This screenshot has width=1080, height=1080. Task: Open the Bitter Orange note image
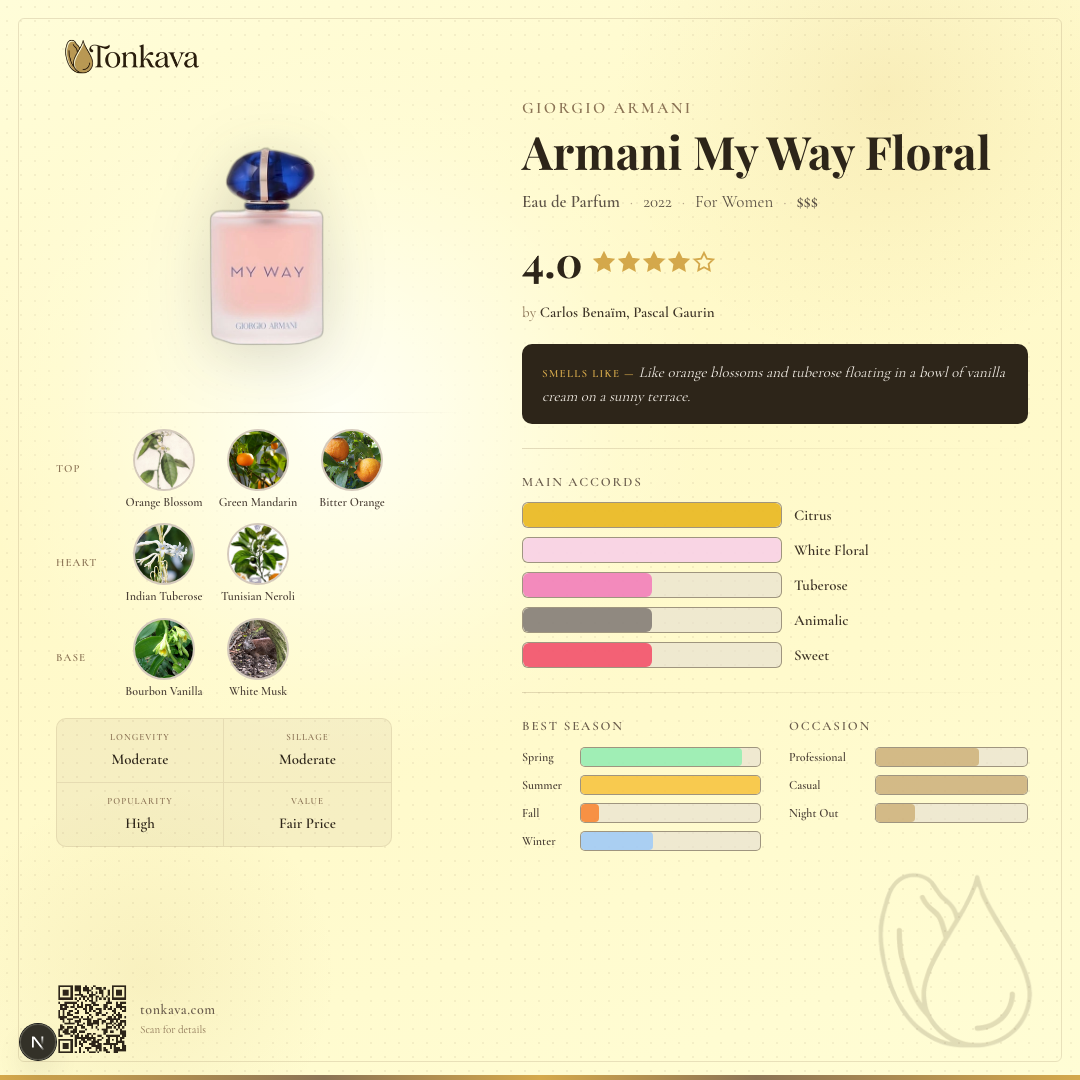(x=352, y=459)
